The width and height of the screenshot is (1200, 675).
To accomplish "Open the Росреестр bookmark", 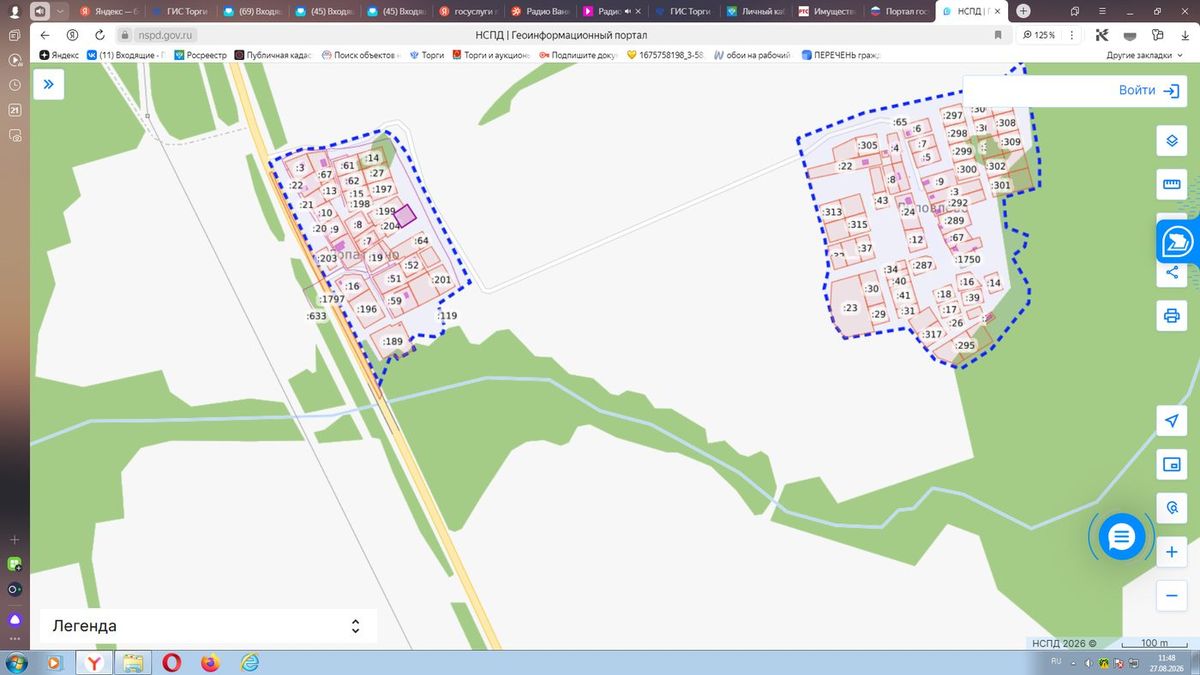I will pos(200,55).
